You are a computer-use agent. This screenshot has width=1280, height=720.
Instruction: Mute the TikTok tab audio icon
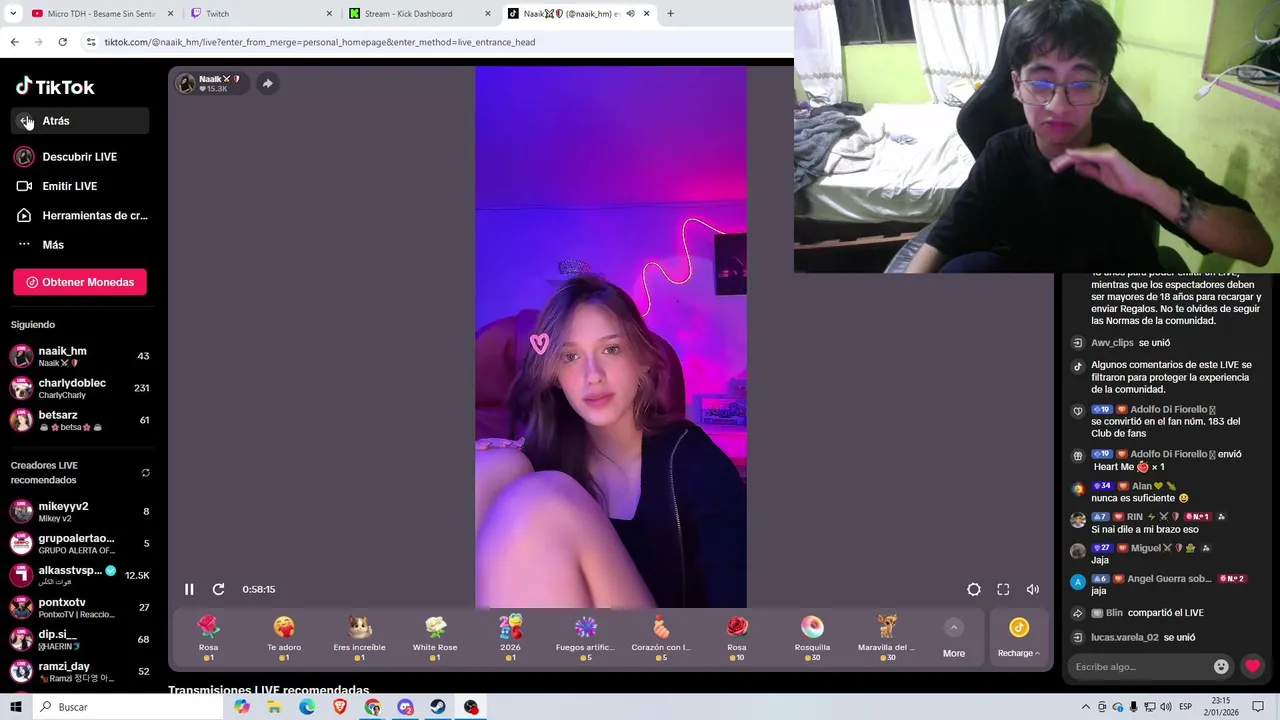630,13
